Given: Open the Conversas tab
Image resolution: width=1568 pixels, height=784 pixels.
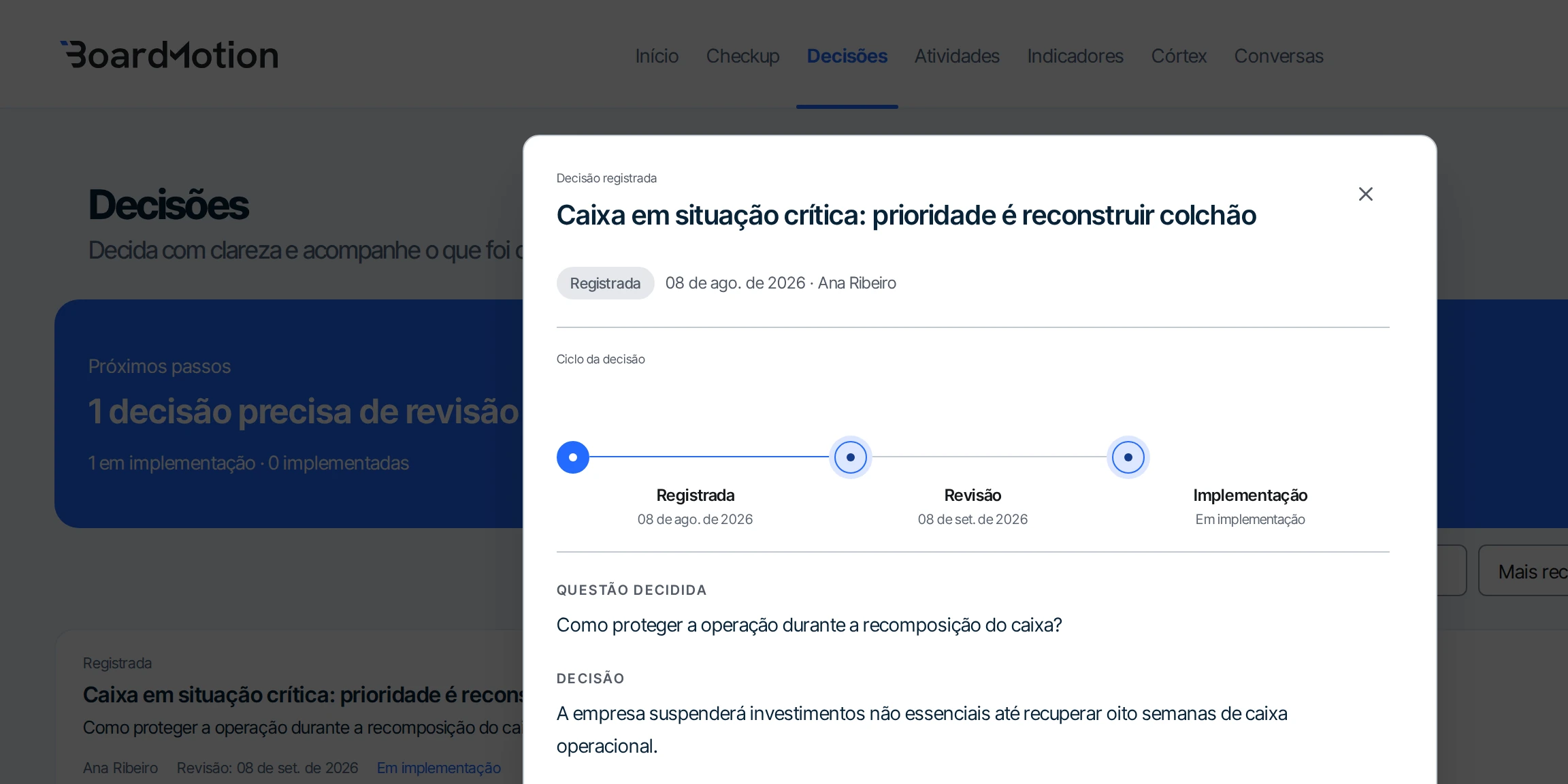Looking at the screenshot, I should (1279, 56).
